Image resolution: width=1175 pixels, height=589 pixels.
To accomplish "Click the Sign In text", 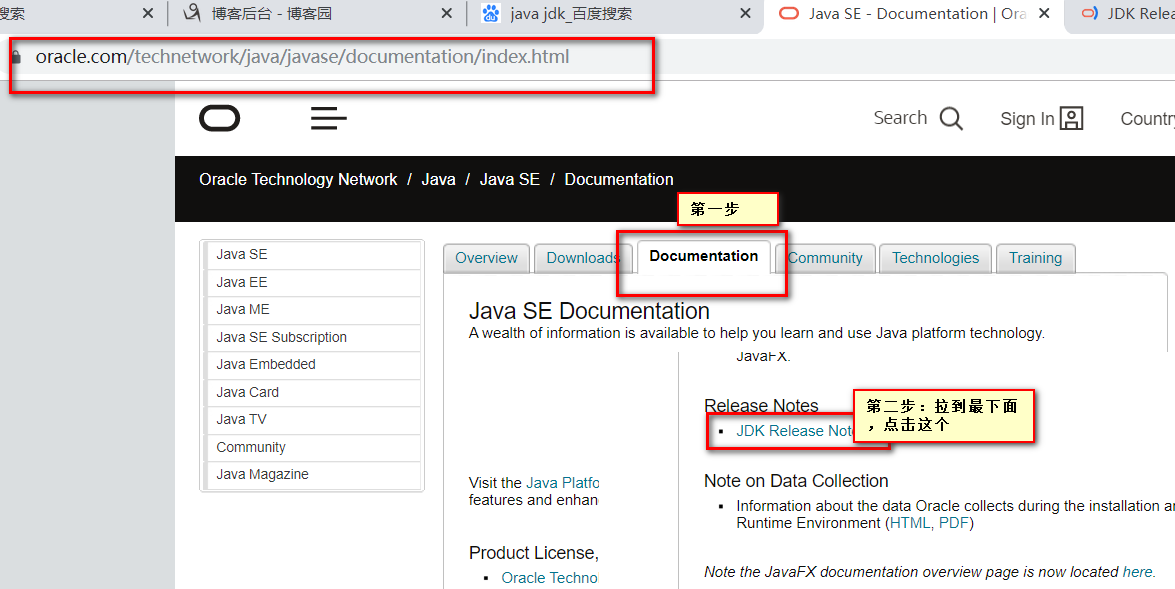I will pyautogui.click(x=1027, y=119).
